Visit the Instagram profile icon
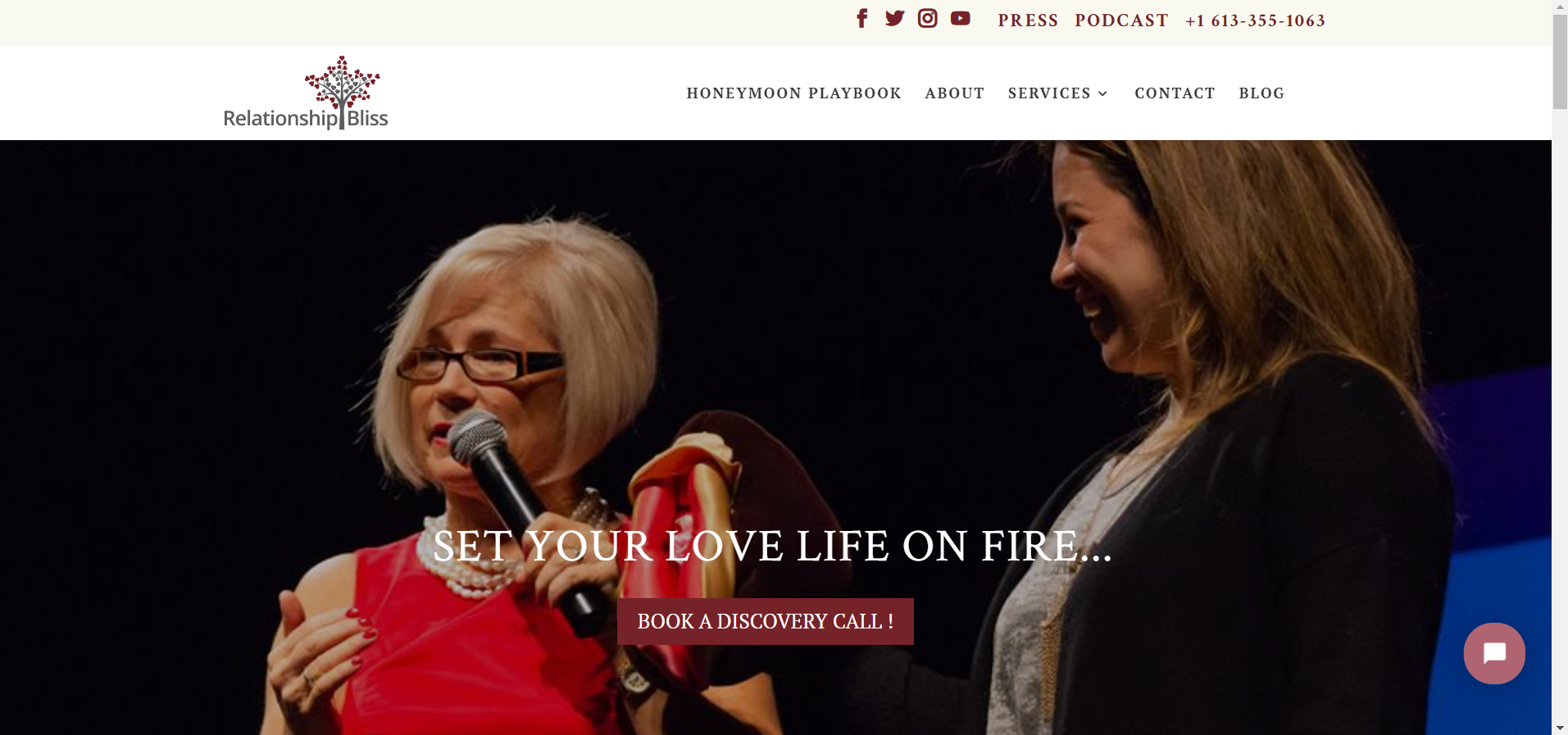Viewport: 1568px width, 735px height. (927, 18)
